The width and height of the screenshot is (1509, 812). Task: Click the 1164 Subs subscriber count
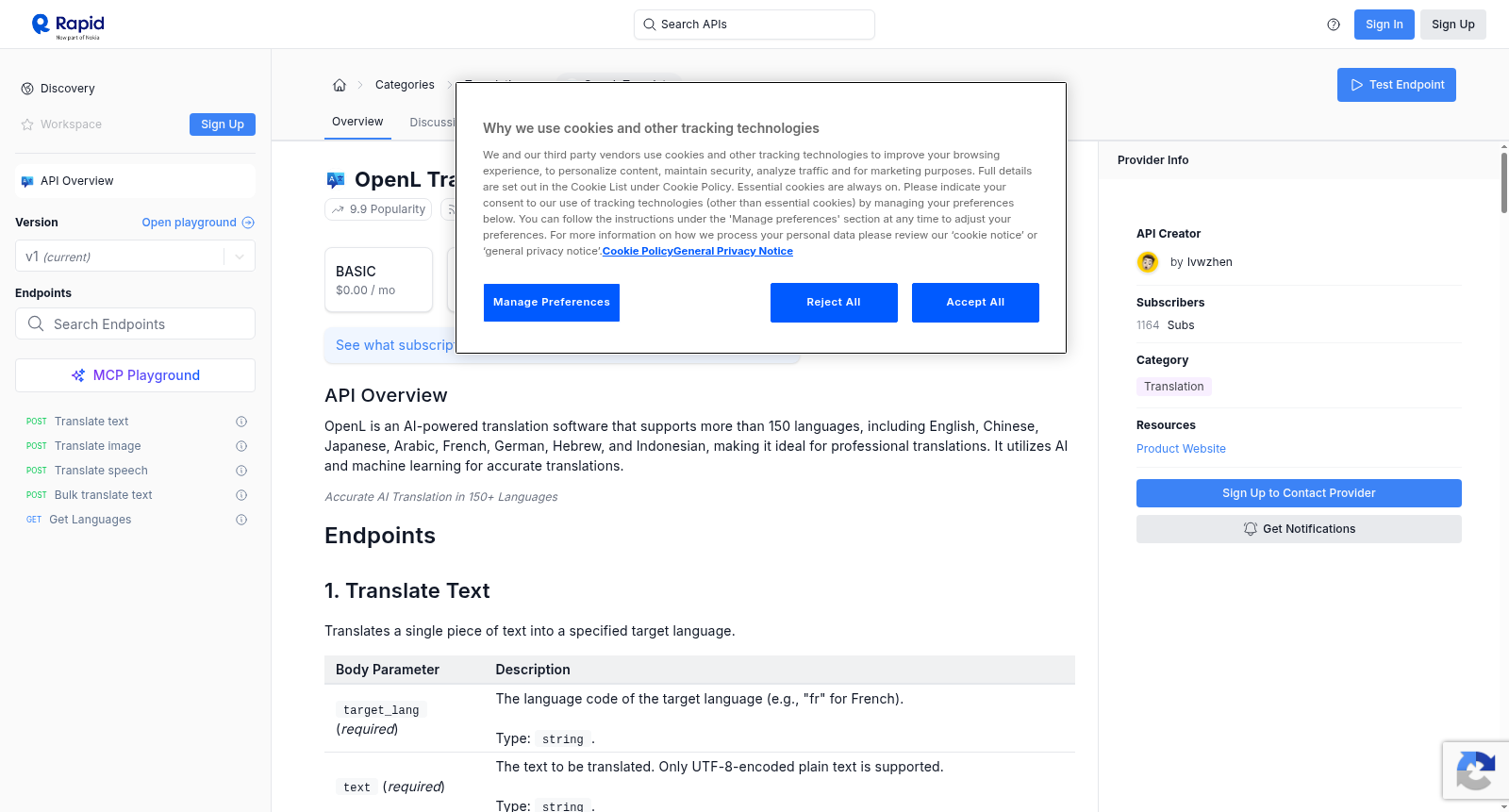(1166, 325)
